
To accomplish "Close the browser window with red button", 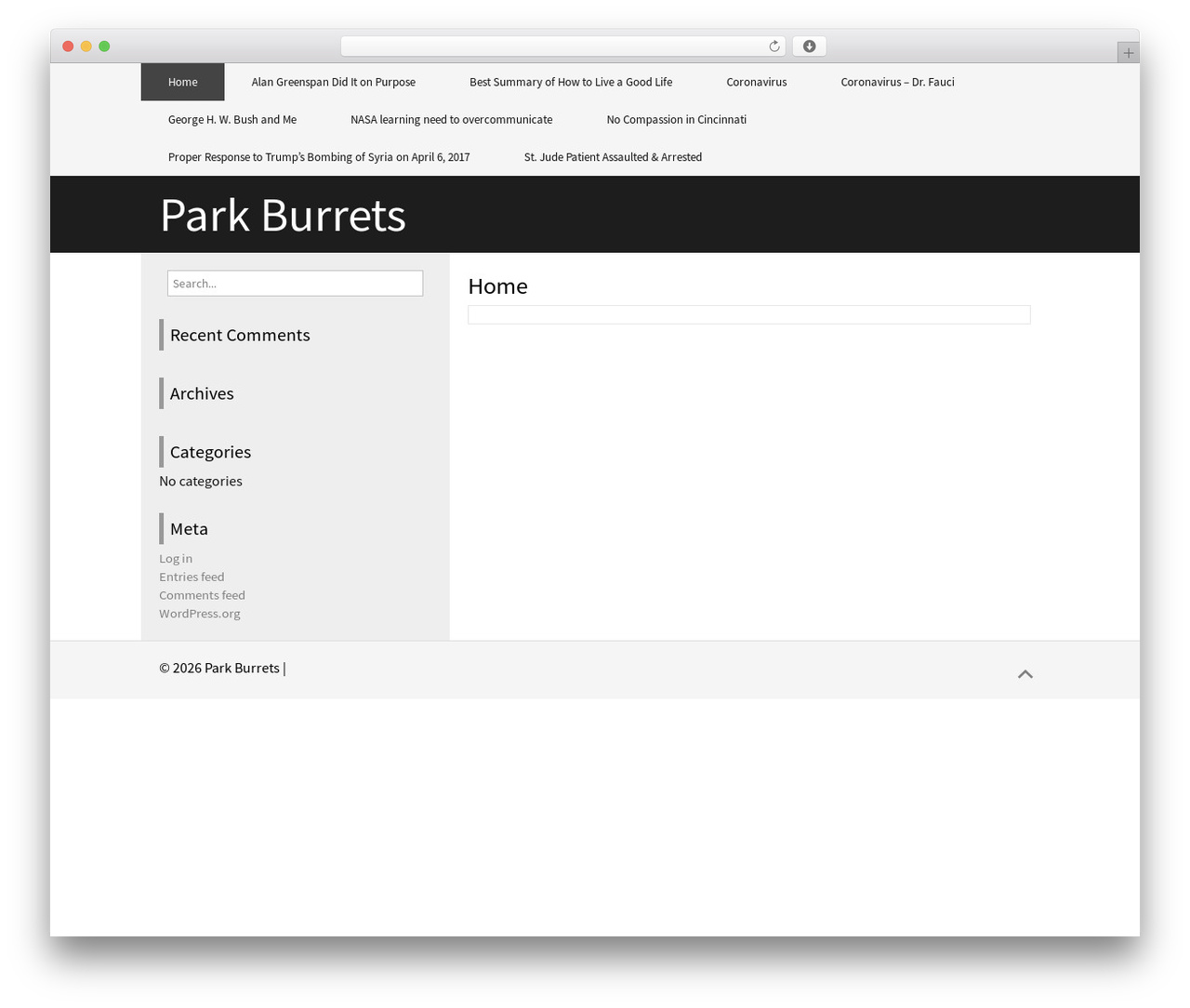I will 68,46.
